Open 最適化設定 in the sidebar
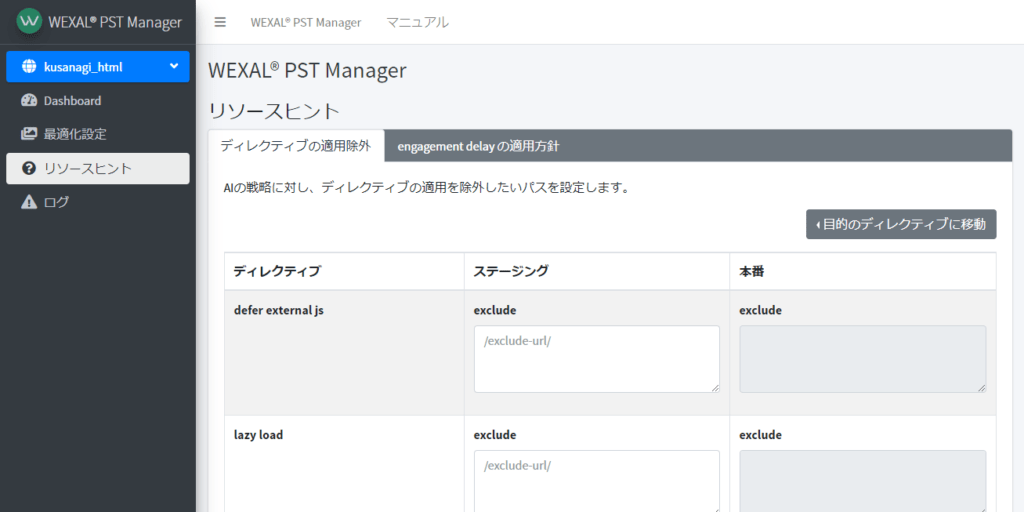This screenshot has height=512, width=1024. point(98,135)
